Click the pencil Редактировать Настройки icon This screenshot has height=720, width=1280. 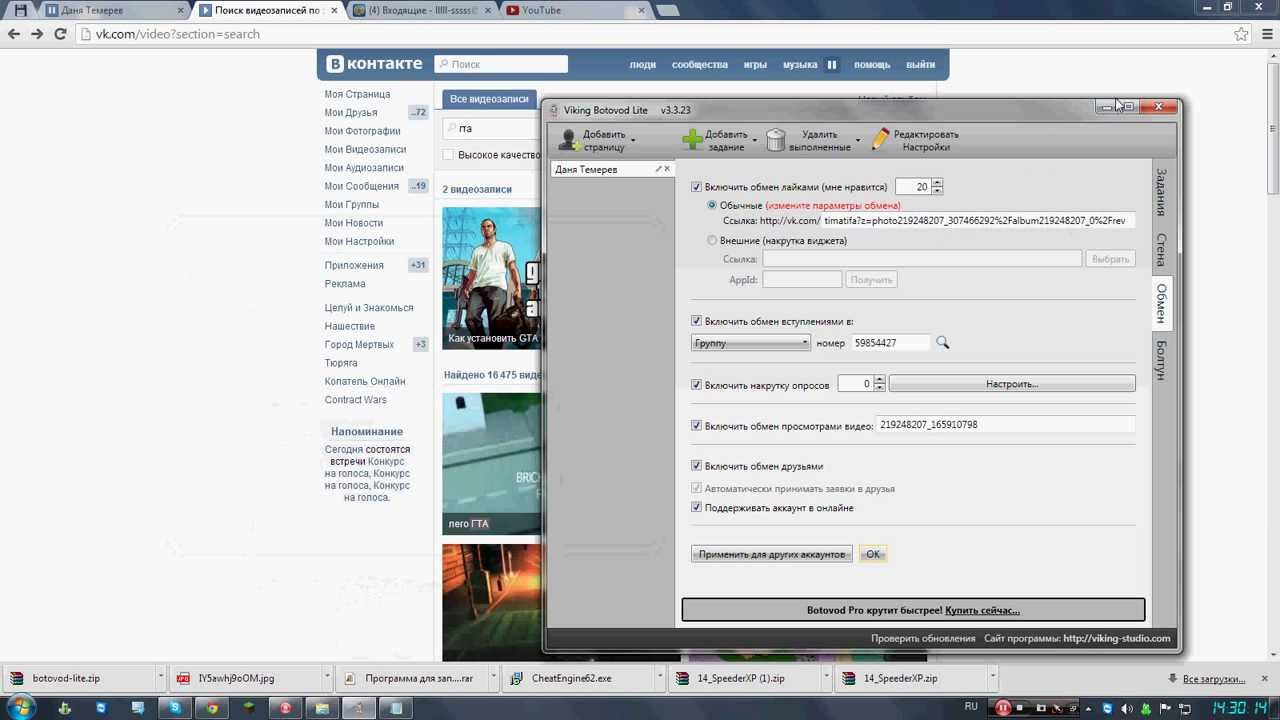880,140
